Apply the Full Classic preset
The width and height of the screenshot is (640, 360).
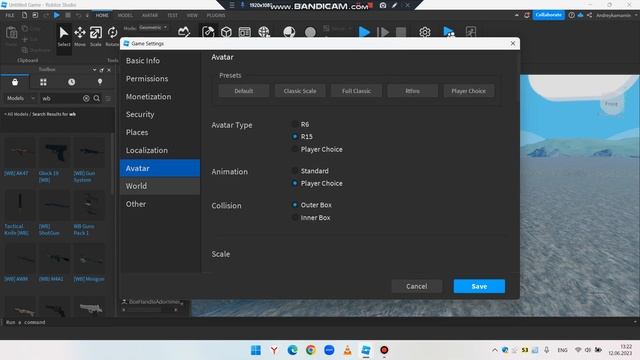pos(356,91)
